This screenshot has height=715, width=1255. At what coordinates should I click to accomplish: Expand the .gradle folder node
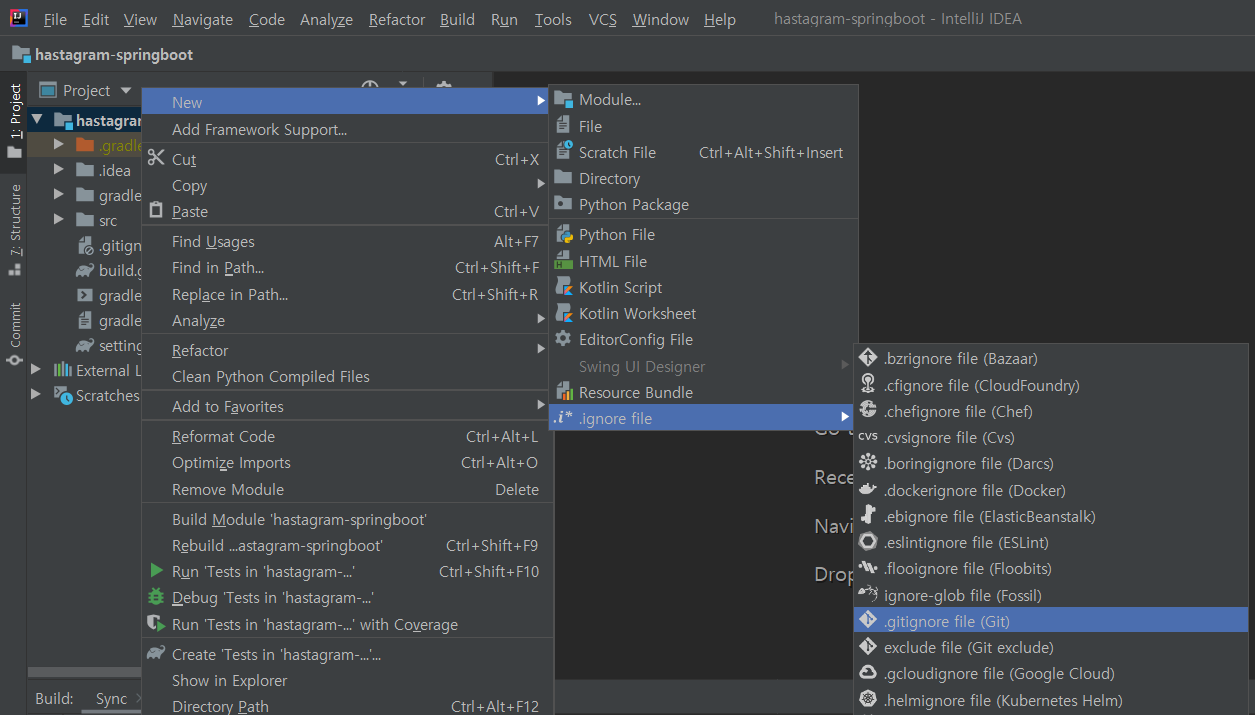pos(59,145)
